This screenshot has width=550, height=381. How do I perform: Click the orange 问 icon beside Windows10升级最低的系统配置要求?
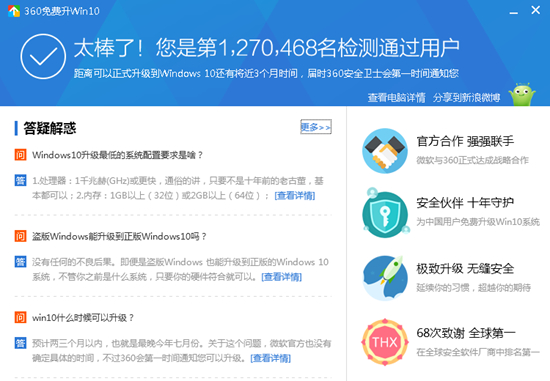20,154
